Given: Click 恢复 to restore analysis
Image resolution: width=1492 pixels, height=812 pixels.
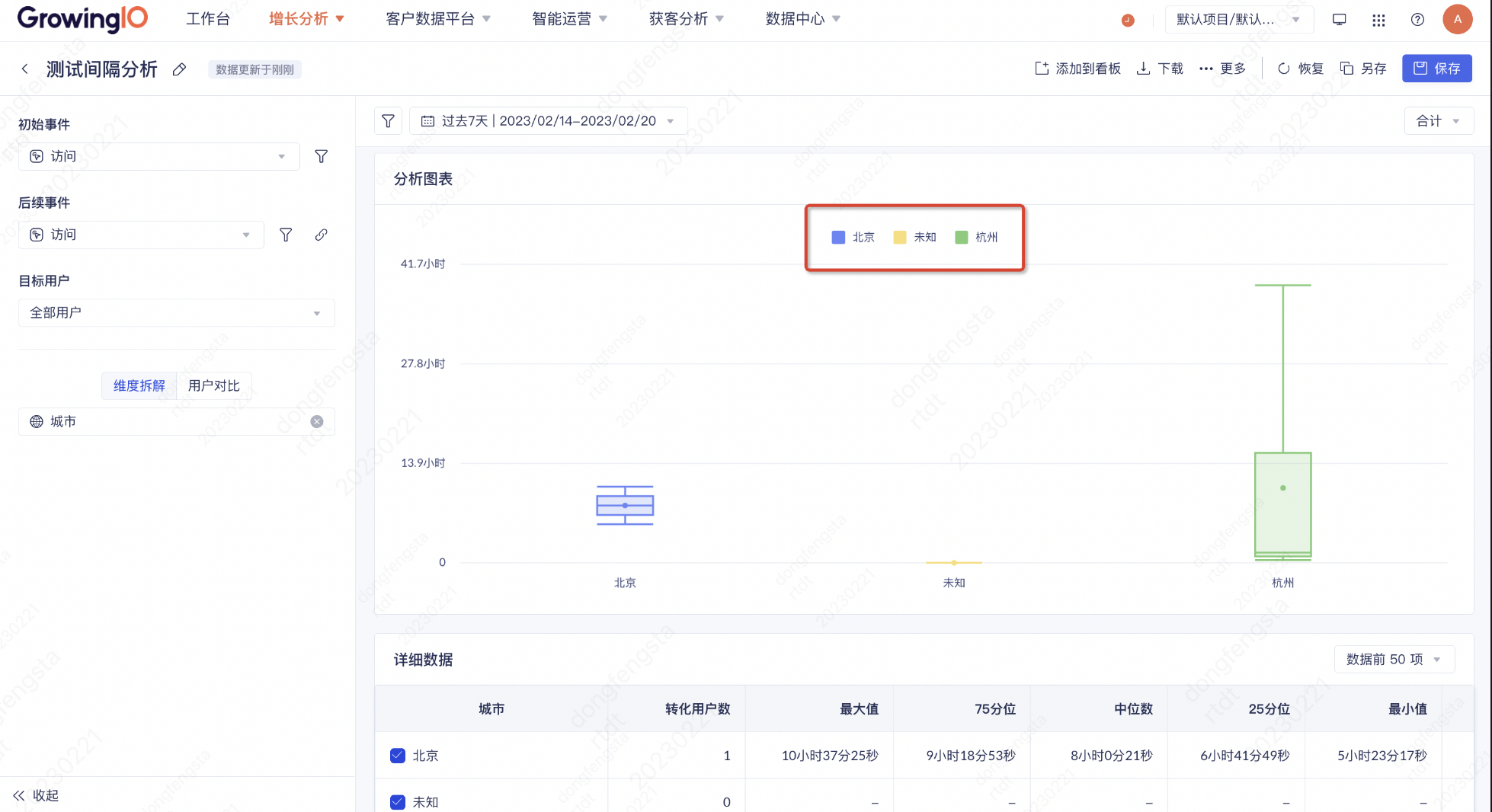Looking at the screenshot, I should click(x=1301, y=69).
